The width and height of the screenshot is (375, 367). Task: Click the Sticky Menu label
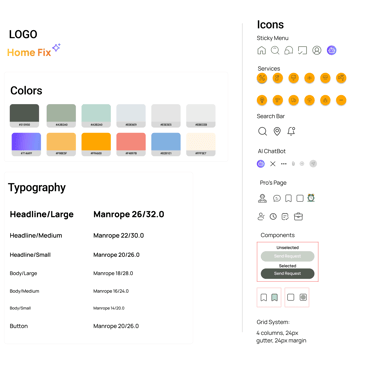click(273, 38)
